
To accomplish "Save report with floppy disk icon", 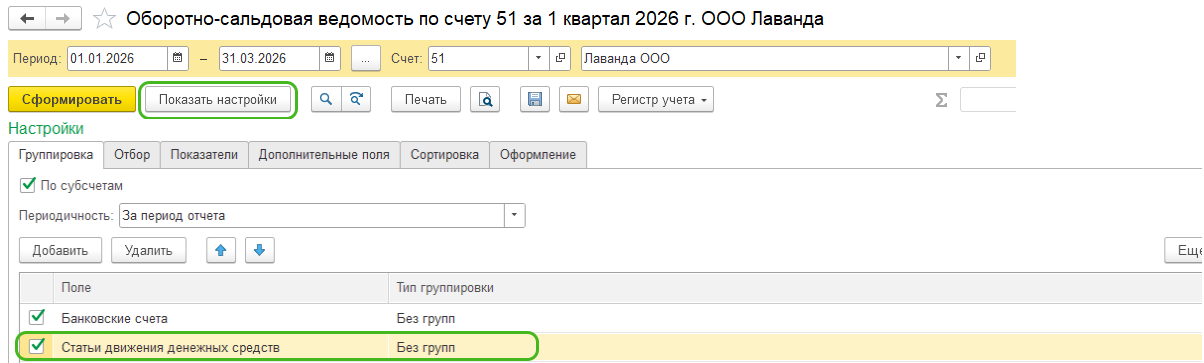I will [x=535, y=99].
